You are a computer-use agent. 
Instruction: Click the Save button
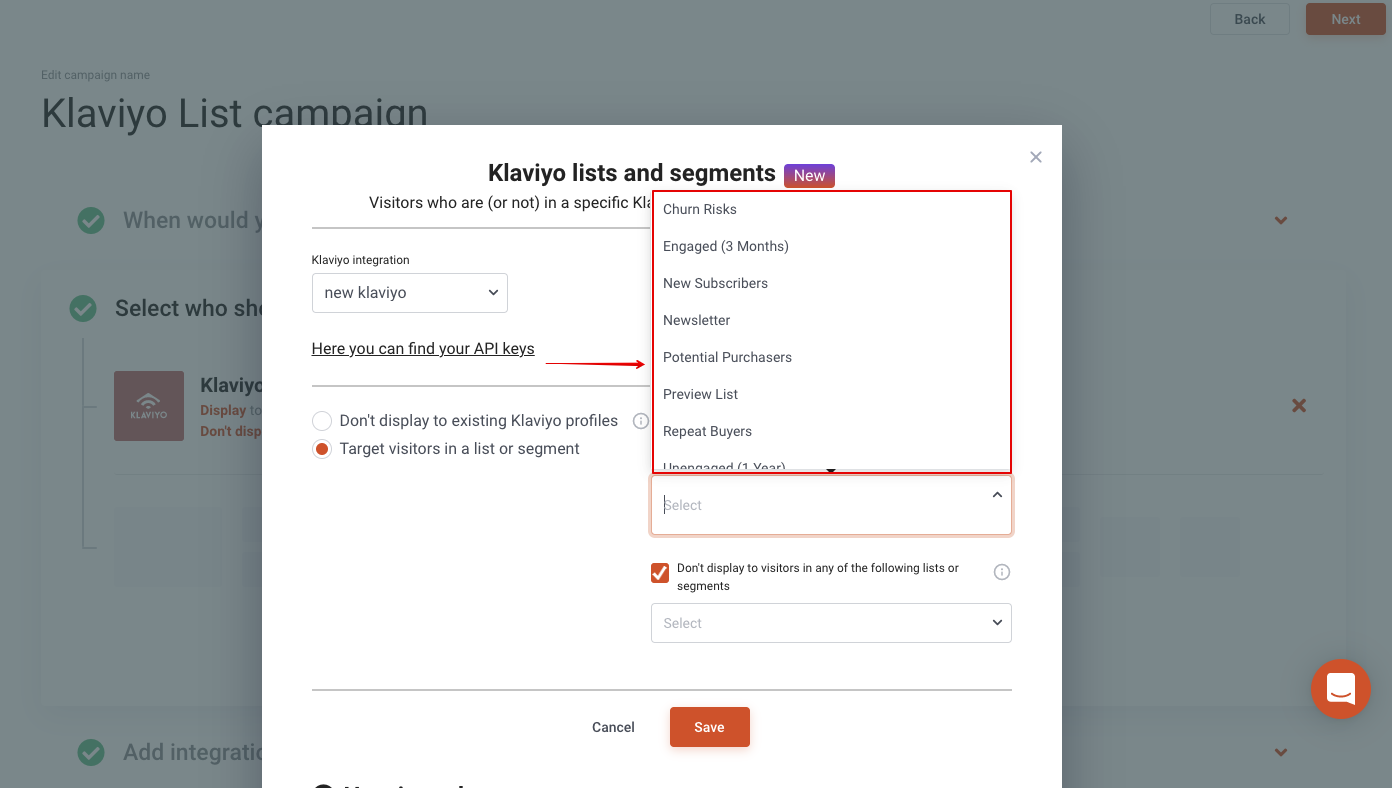[x=710, y=727]
